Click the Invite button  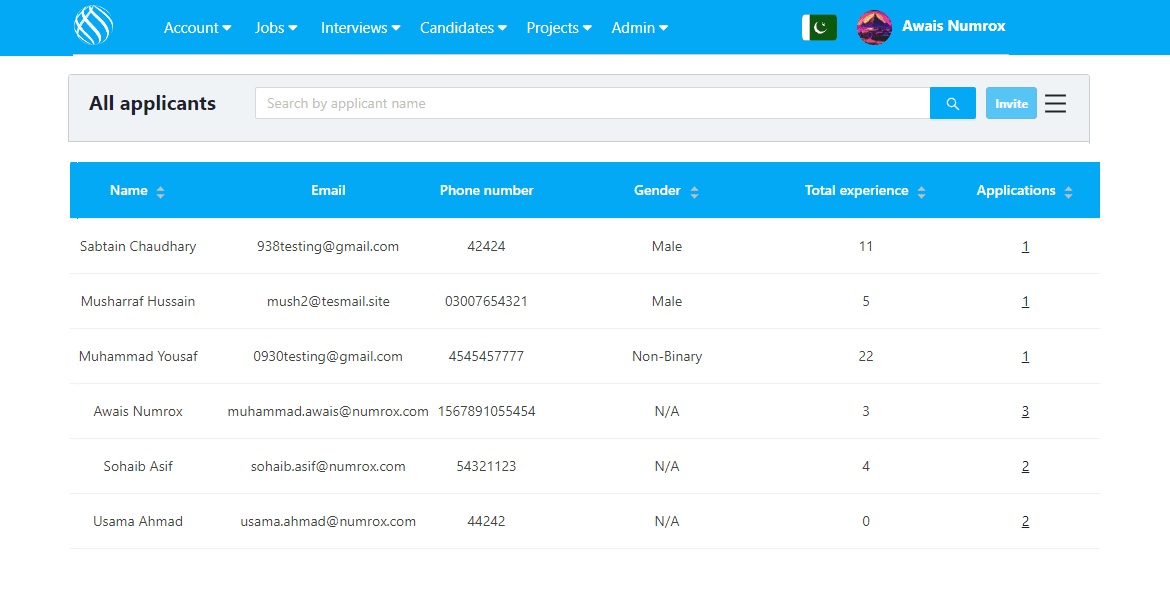tap(1011, 104)
